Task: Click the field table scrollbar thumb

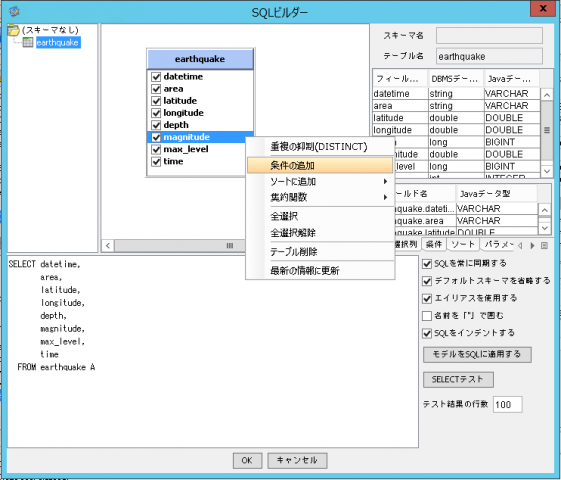Action: (x=547, y=130)
